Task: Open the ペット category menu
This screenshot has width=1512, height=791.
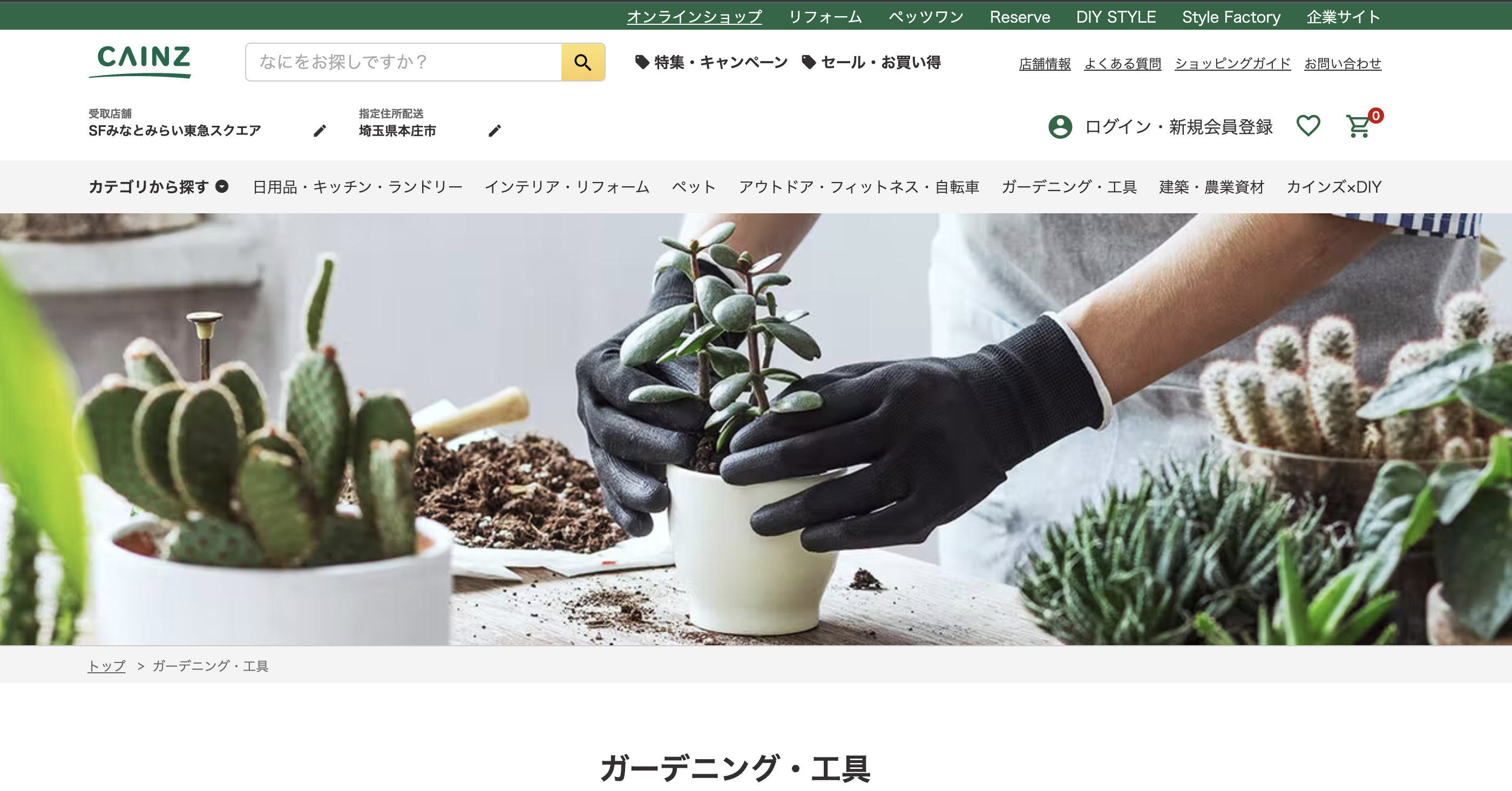Action: coord(694,187)
